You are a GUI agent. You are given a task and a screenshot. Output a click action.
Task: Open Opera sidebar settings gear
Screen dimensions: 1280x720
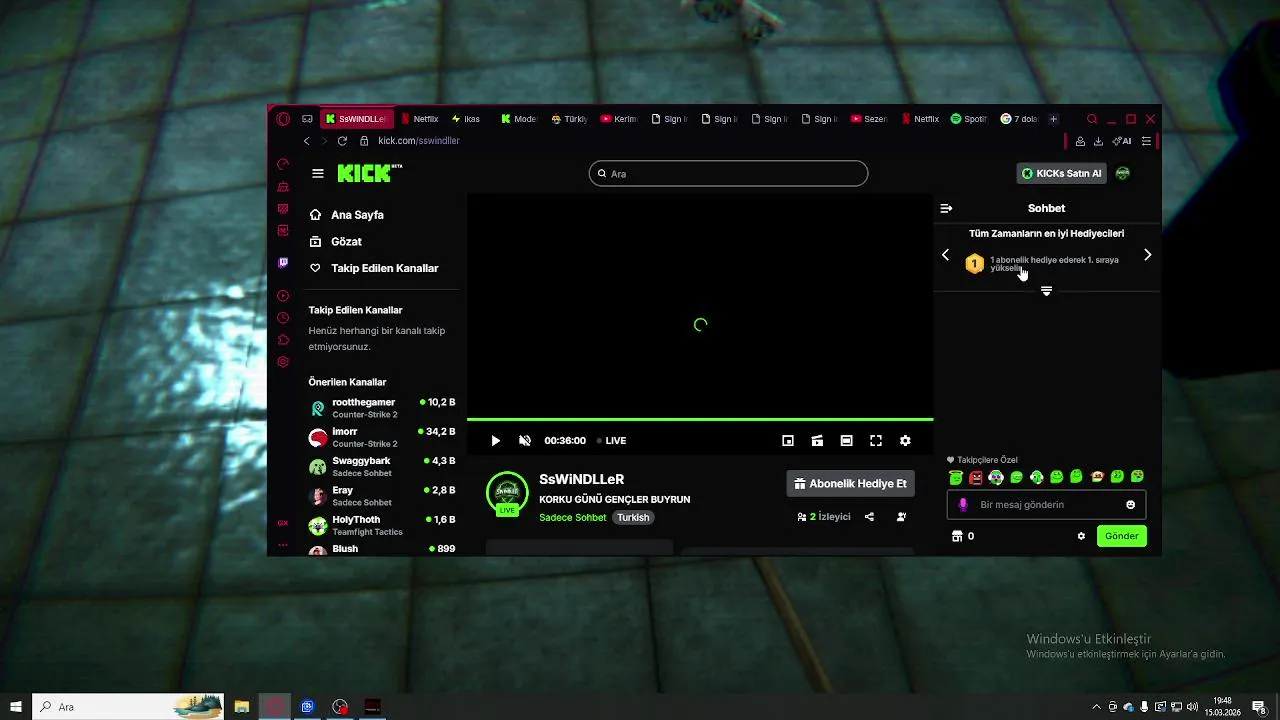pyautogui.click(x=283, y=362)
